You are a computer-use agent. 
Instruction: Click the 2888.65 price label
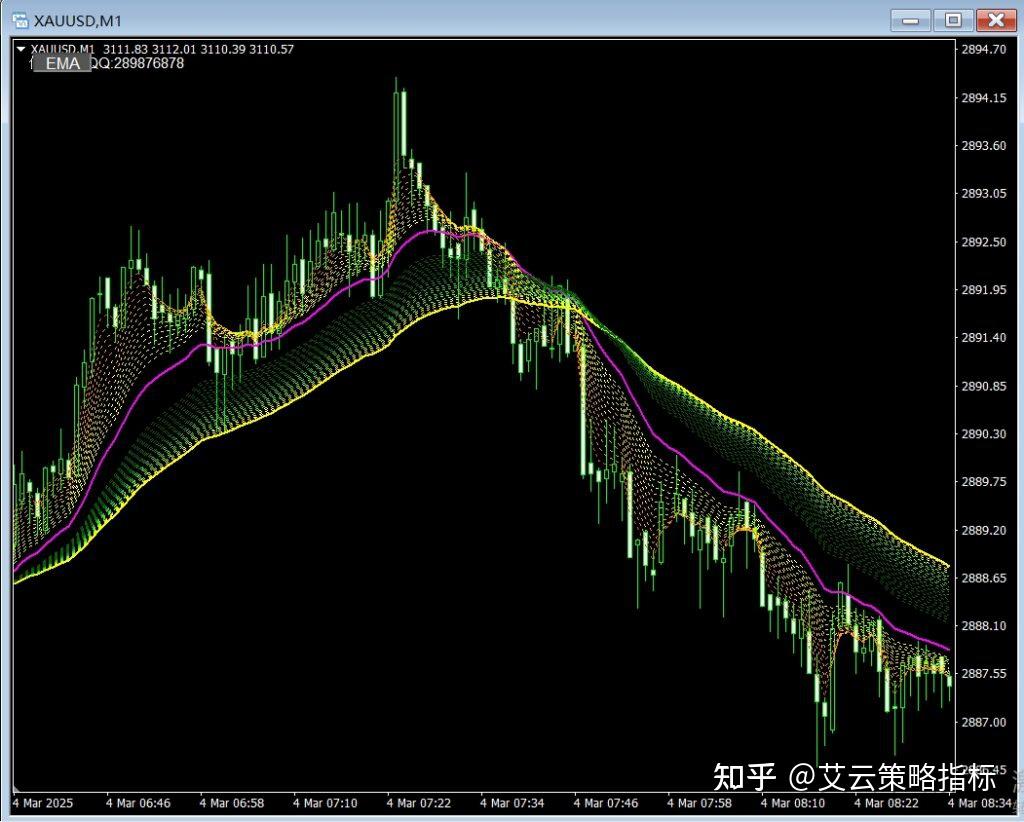(984, 578)
